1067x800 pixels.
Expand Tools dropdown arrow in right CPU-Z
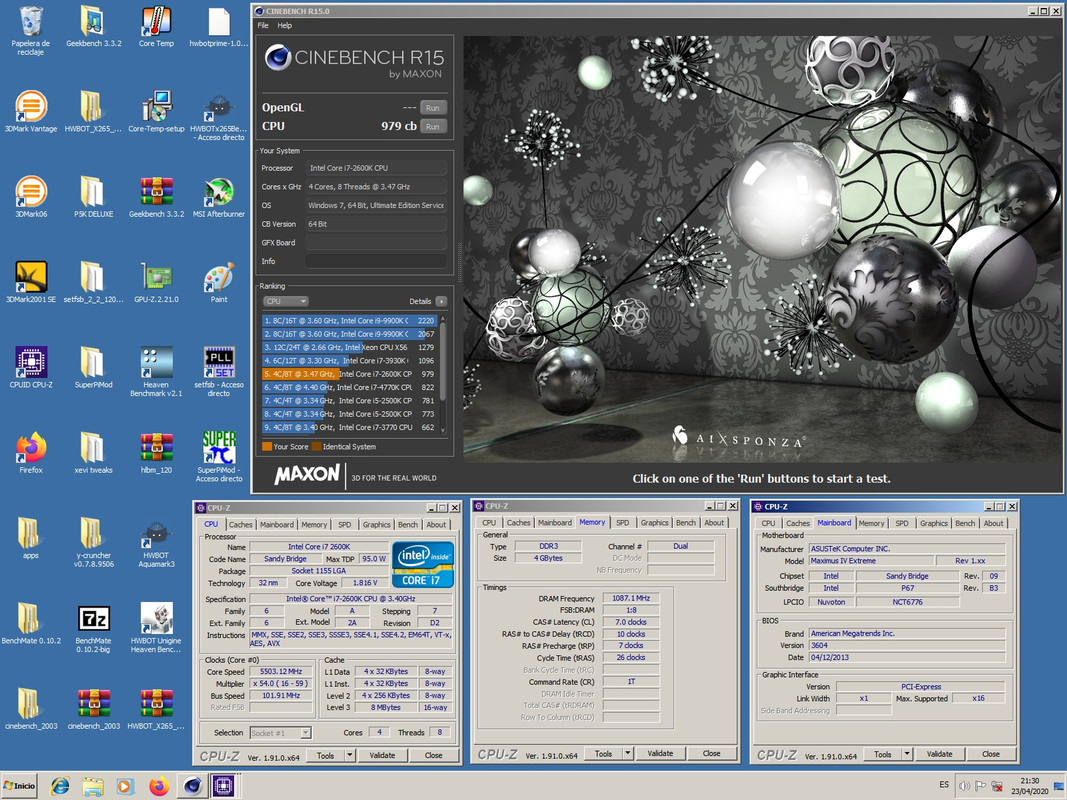[907, 754]
